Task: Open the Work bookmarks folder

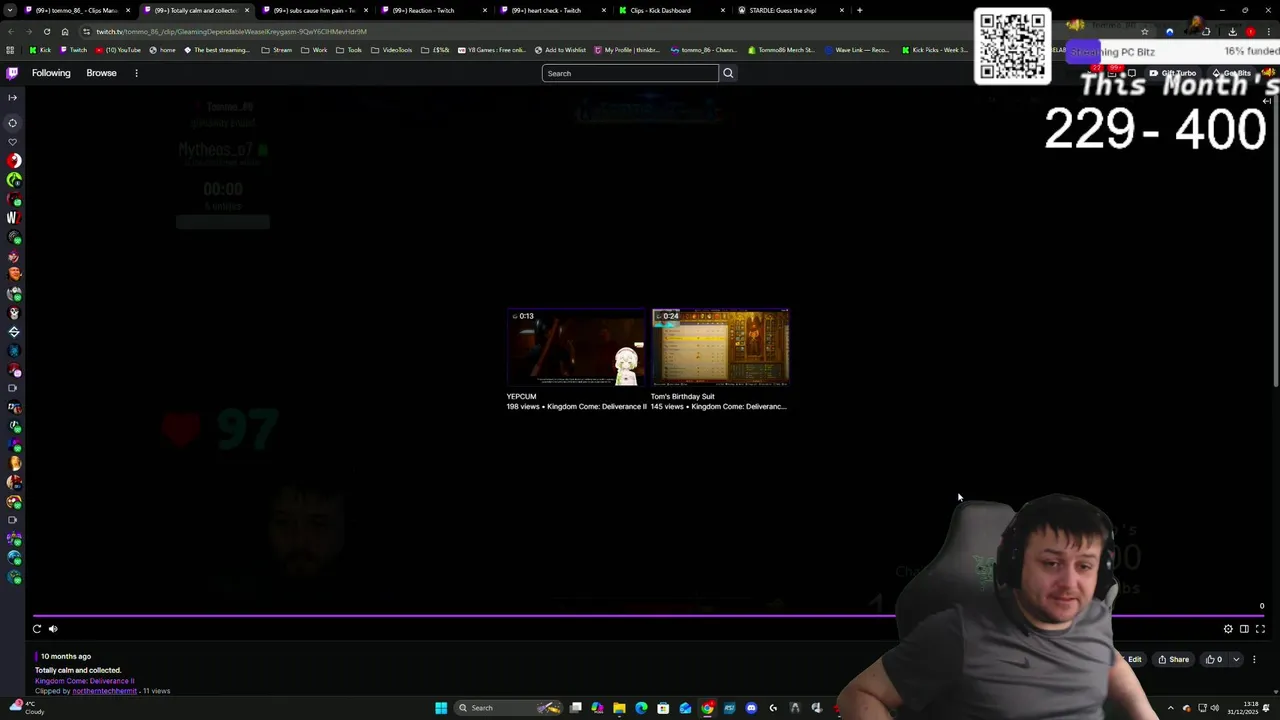Action: click(314, 50)
